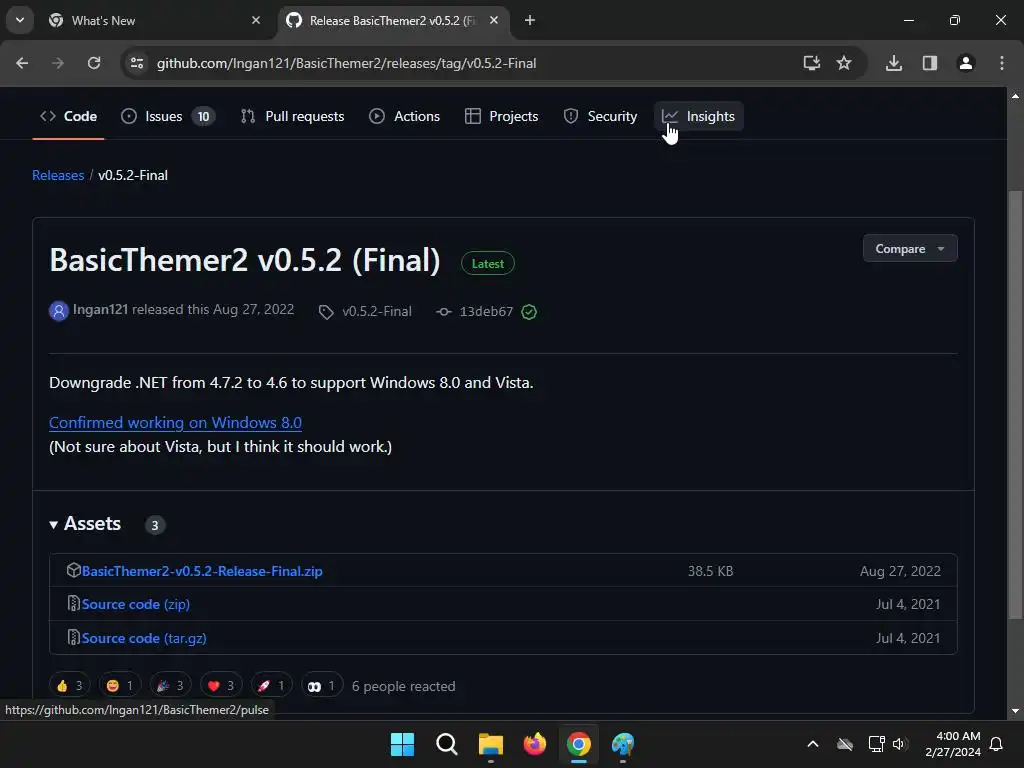The image size is (1024, 768).
Task: Collapse the Assets section
Action: [85, 524]
